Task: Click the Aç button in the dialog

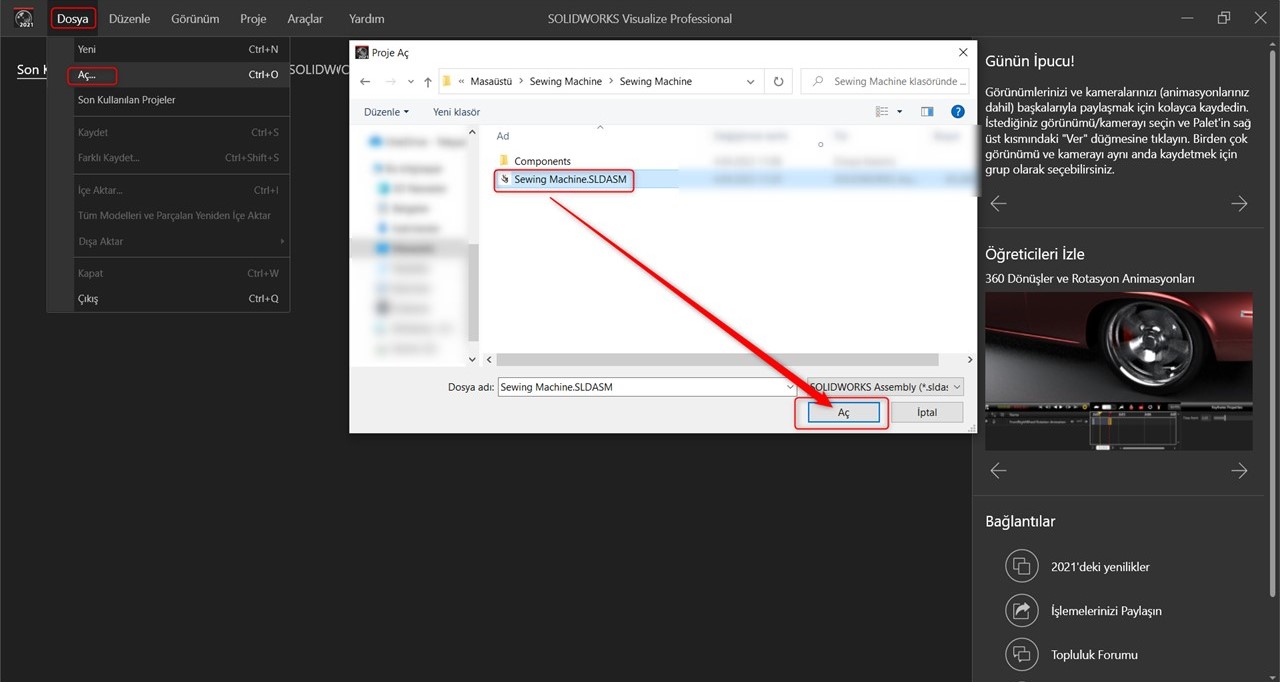Action: click(x=843, y=413)
